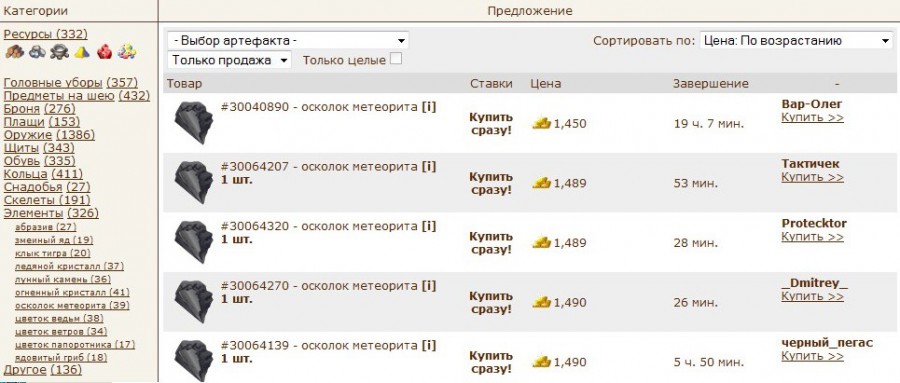Open the 'Оружие (1386)' category
Viewport: 900px width, 383px height.
pos(49,135)
